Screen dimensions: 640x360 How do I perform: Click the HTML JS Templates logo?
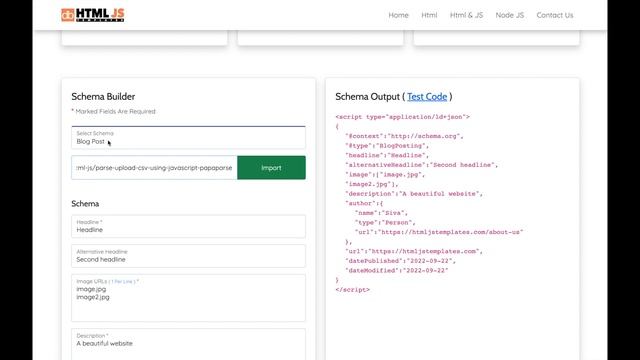click(93, 15)
